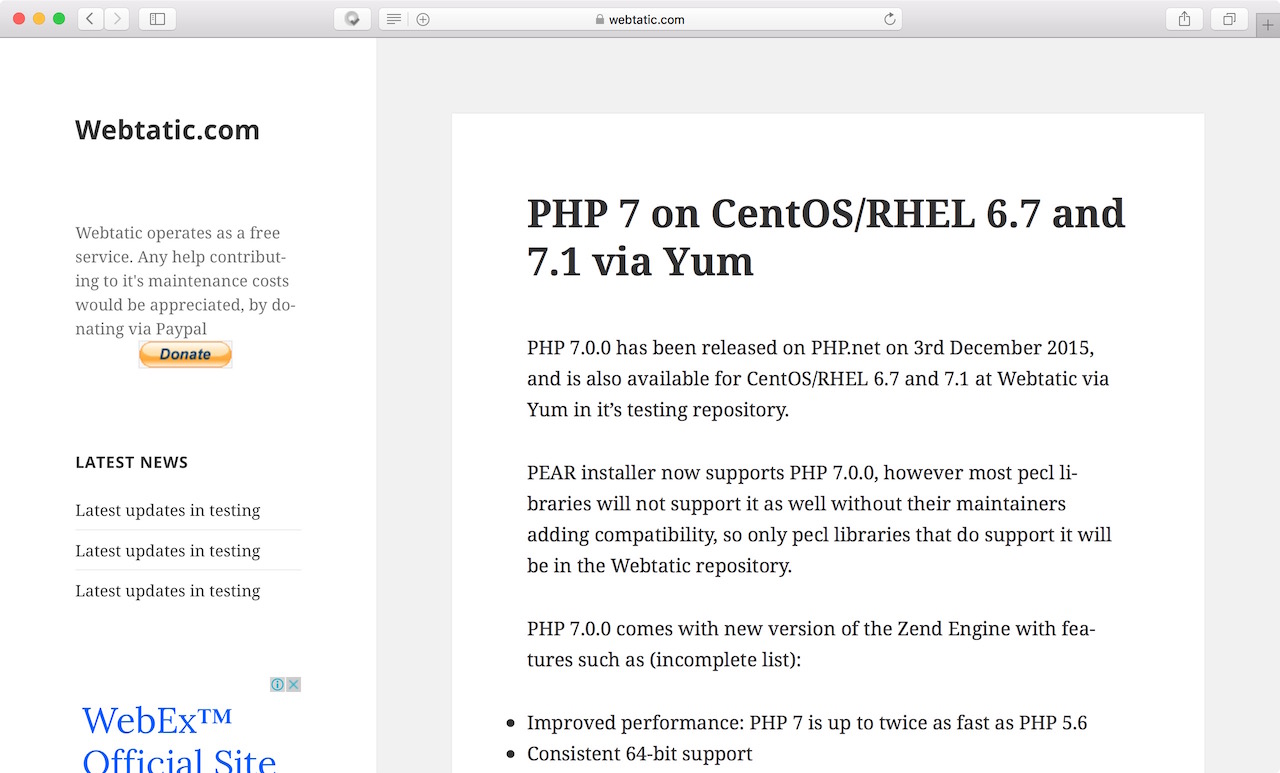The height and width of the screenshot is (773, 1280).
Task: Click the plus add-bookmark icon in address bar
Action: pyautogui.click(x=423, y=19)
